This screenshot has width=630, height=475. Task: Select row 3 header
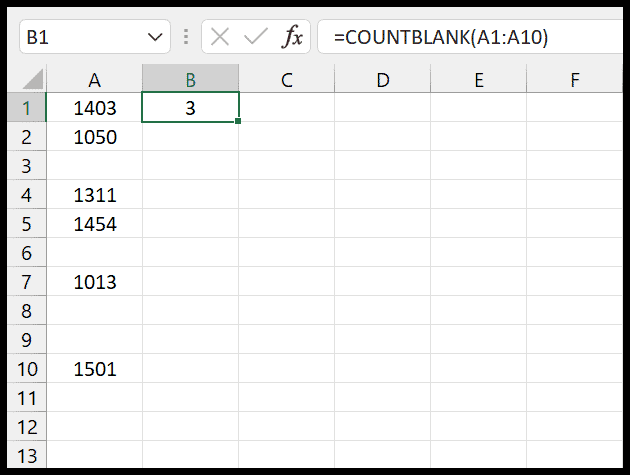tap(27, 166)
